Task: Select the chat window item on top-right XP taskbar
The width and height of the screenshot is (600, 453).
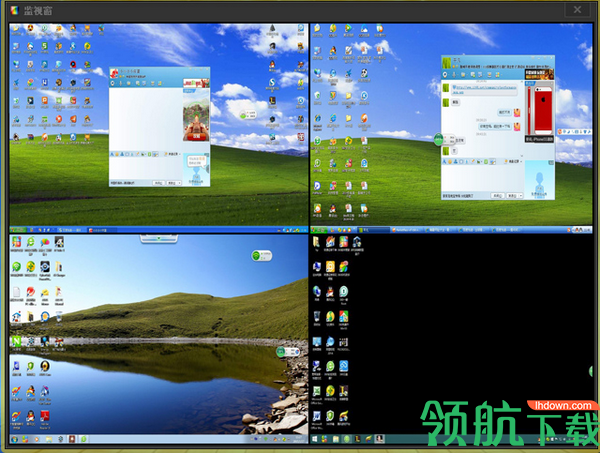Action: [373, 230]
